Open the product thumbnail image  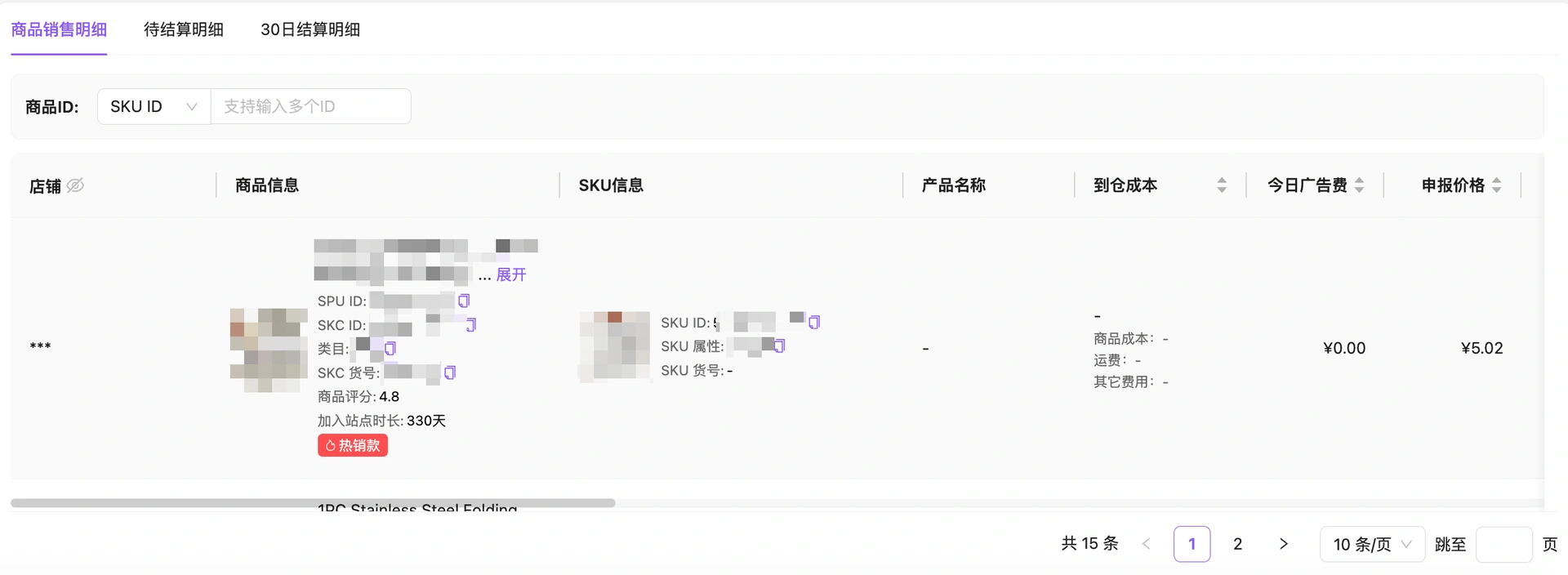coord(269,350)
